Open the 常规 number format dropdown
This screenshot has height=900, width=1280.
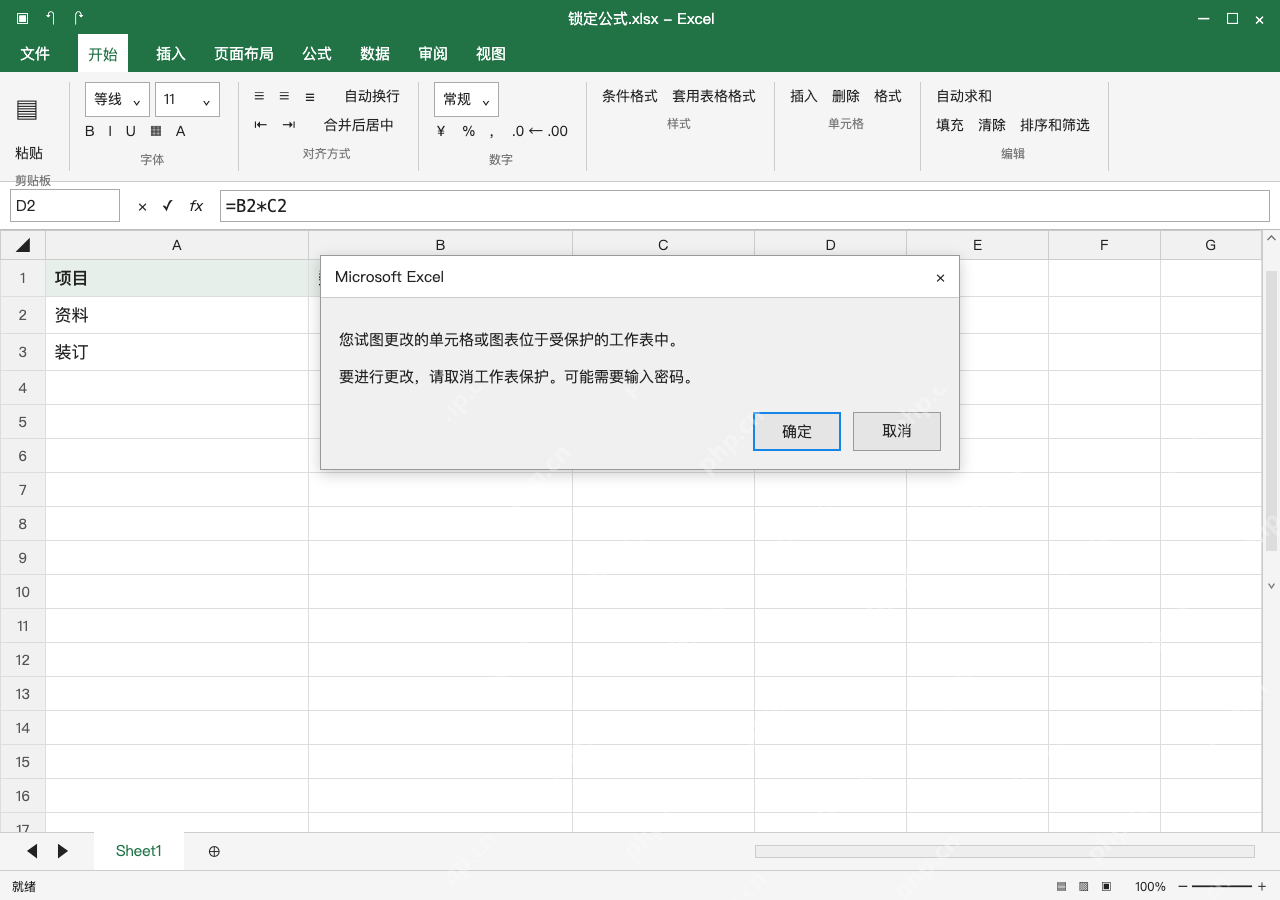point(466,100)
